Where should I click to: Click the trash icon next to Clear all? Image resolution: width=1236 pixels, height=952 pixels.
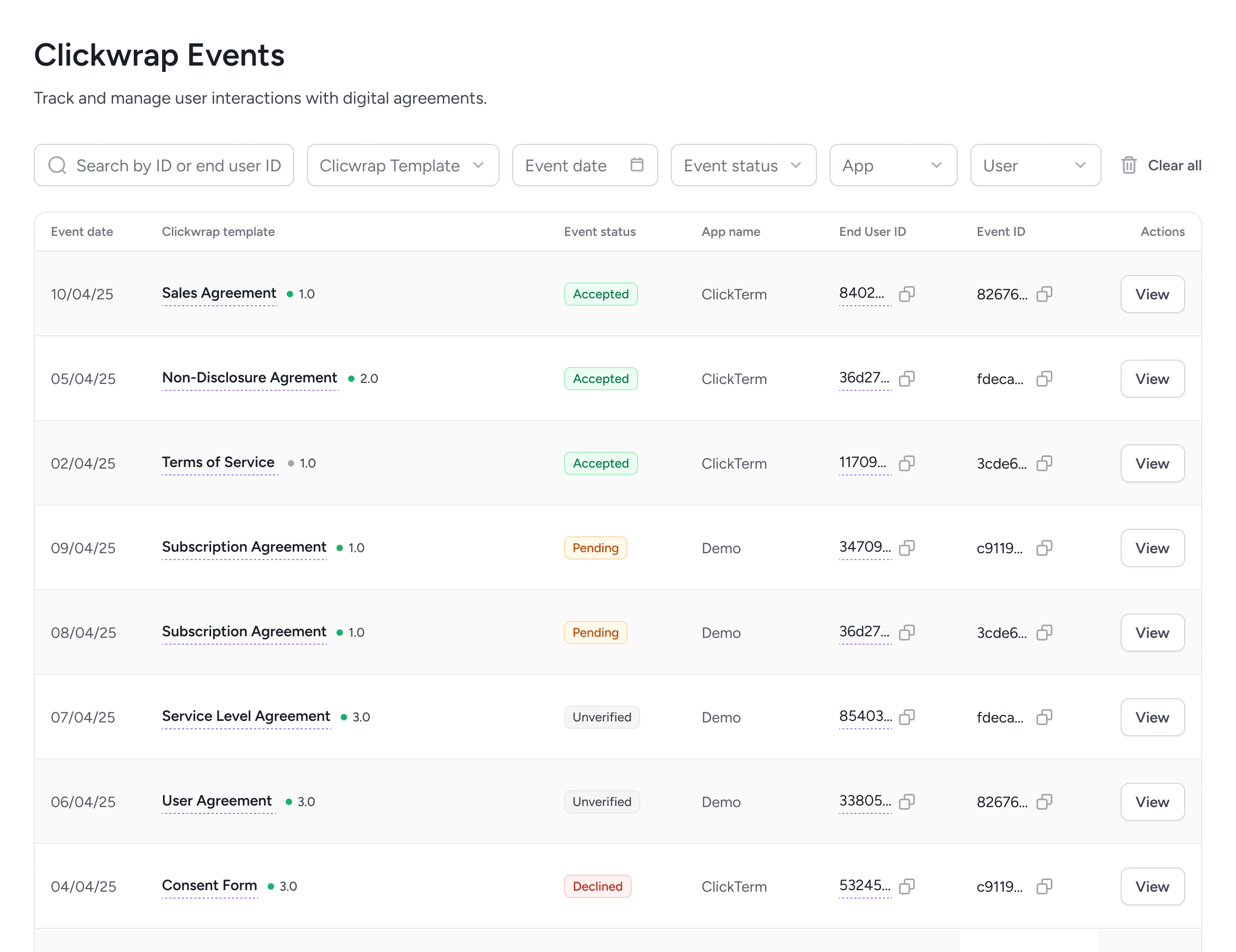1129,164
